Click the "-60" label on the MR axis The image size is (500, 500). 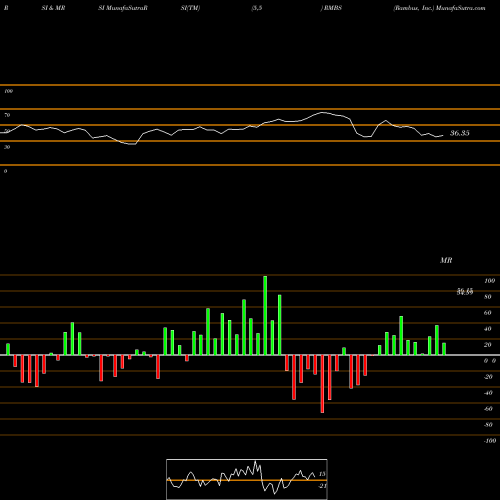(488, 409)
